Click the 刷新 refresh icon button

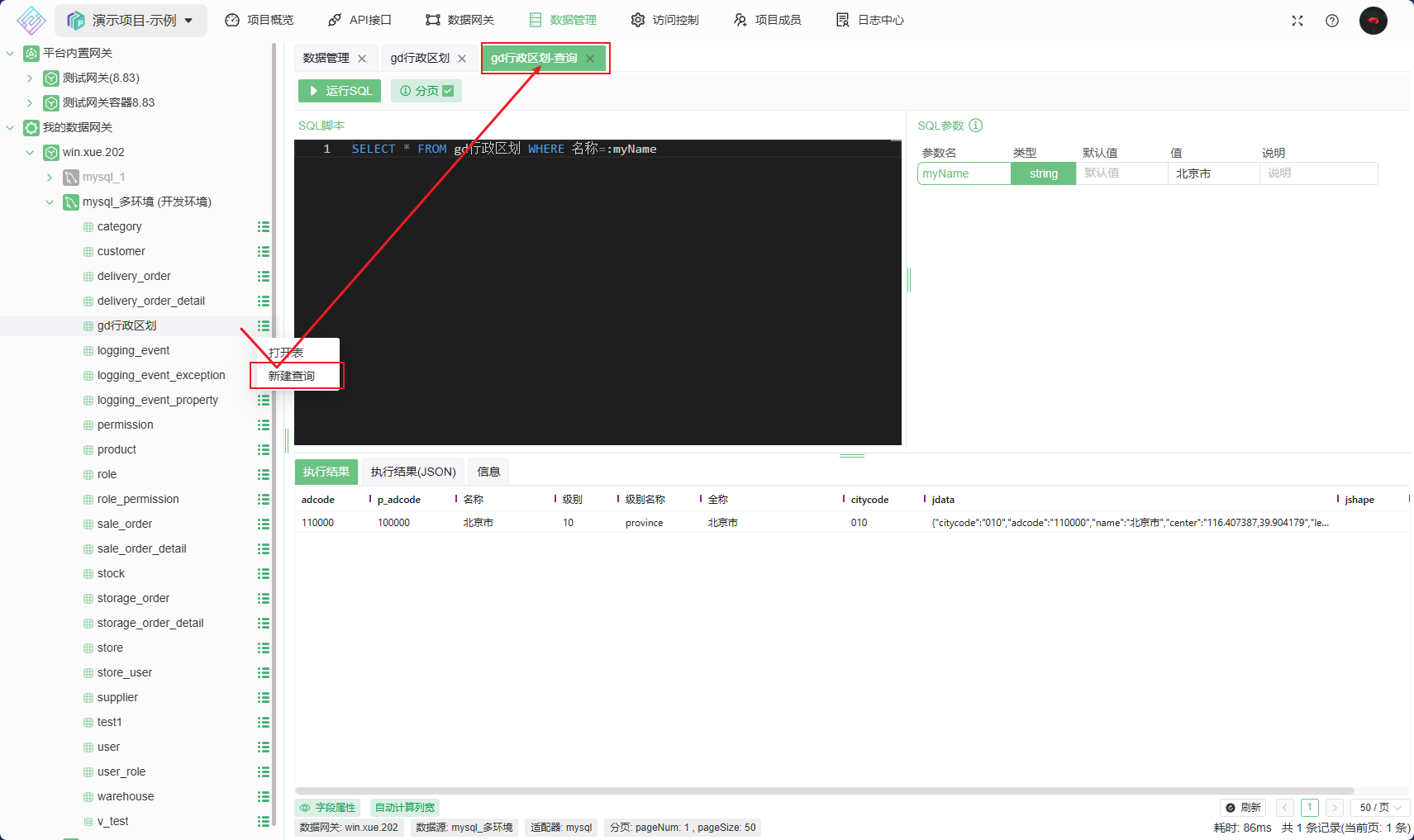pyautogui.click(x=1244, y=808)
